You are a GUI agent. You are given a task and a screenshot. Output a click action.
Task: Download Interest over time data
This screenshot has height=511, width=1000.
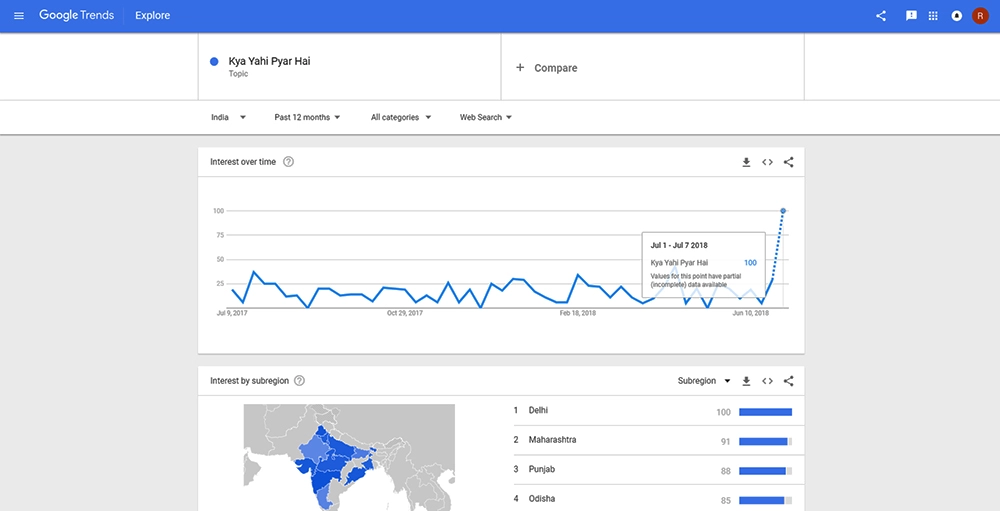(x=746, y=162)
